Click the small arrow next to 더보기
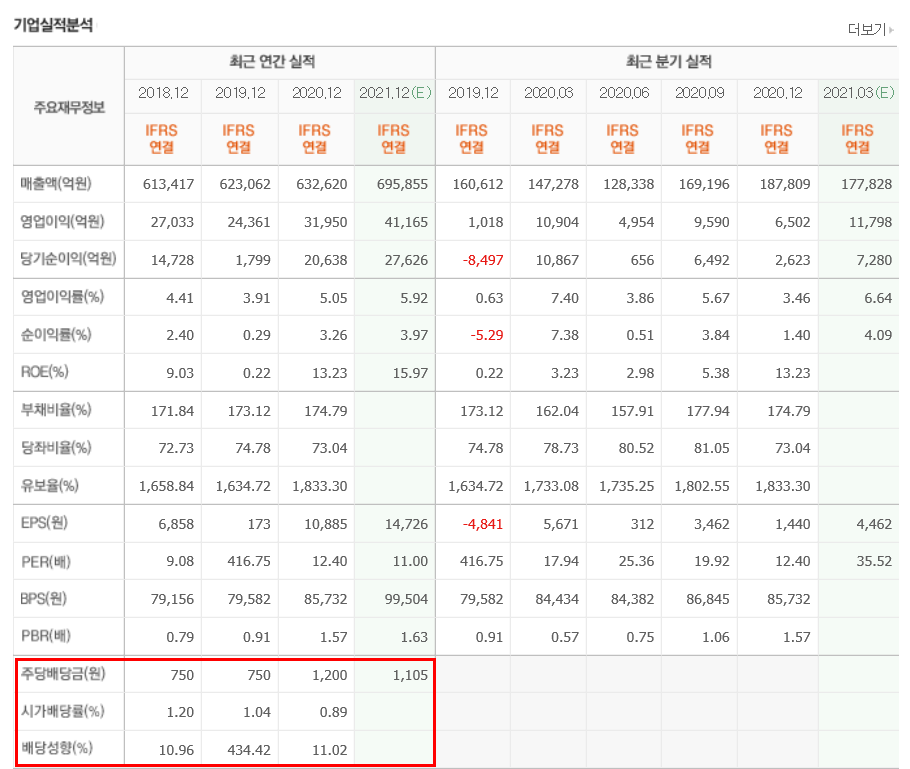The image size is (910, 769). tap(891, 30)
